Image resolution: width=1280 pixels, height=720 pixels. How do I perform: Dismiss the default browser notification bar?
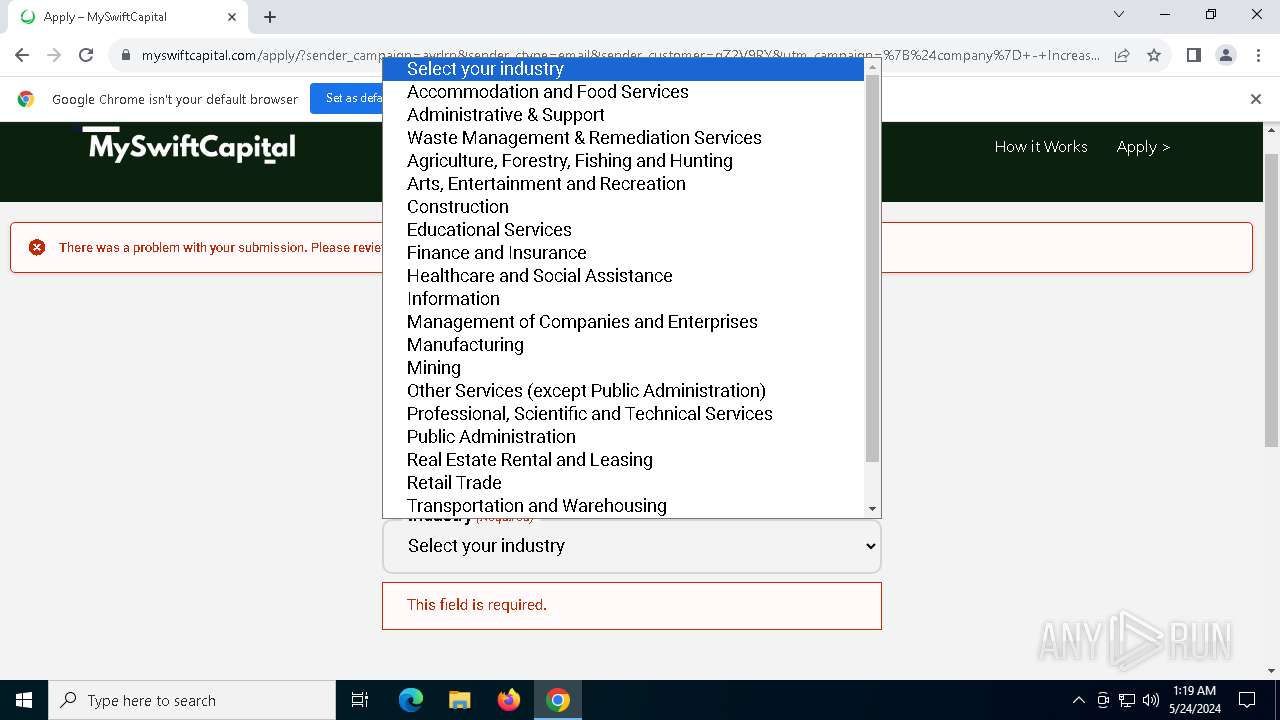point(1256,98)
